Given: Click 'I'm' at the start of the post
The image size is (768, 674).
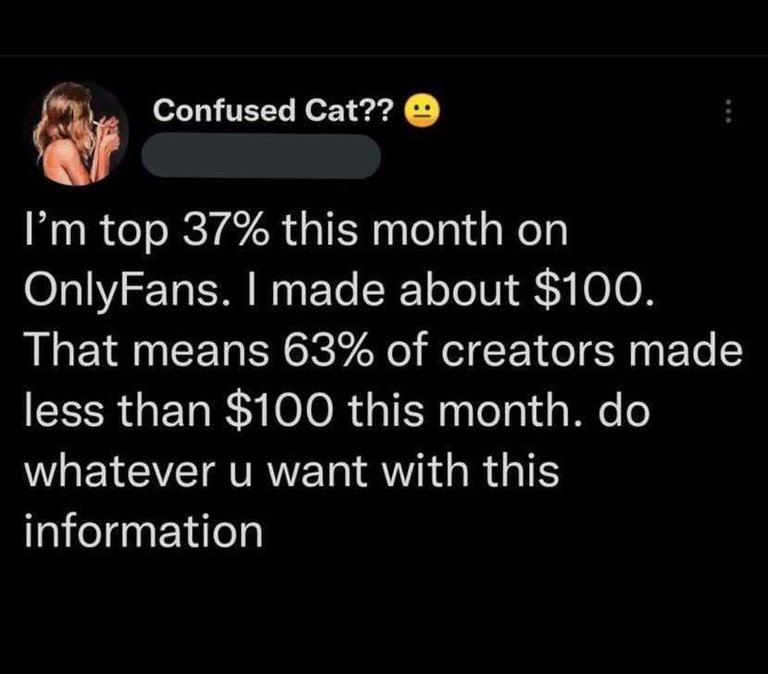Looking at the screenshot, I should coord(56,230).
